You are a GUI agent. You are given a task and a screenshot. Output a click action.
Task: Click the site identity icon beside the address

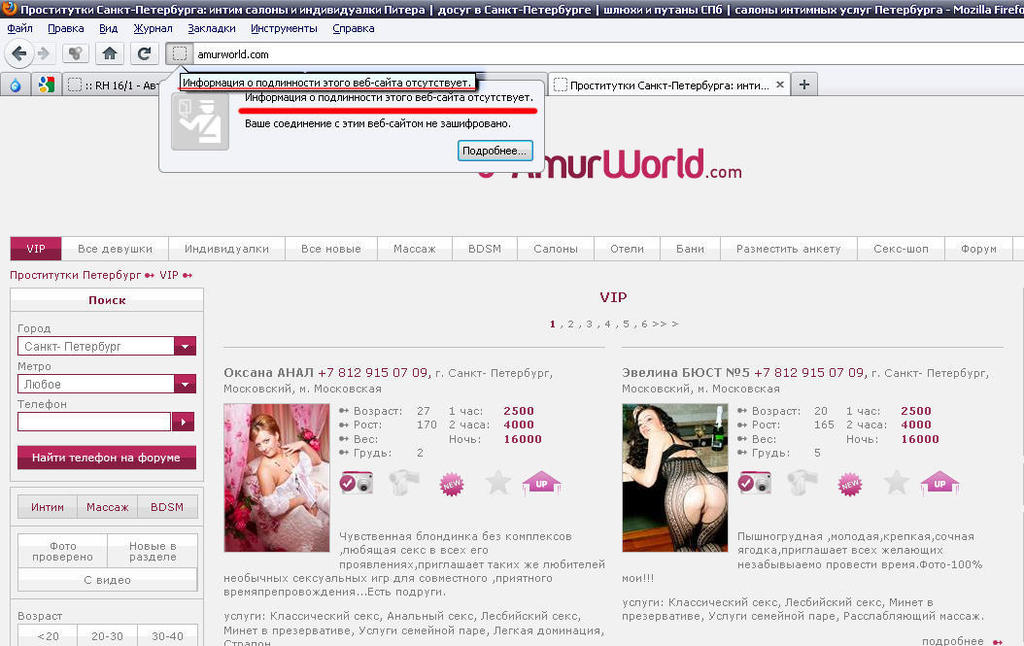179,54
